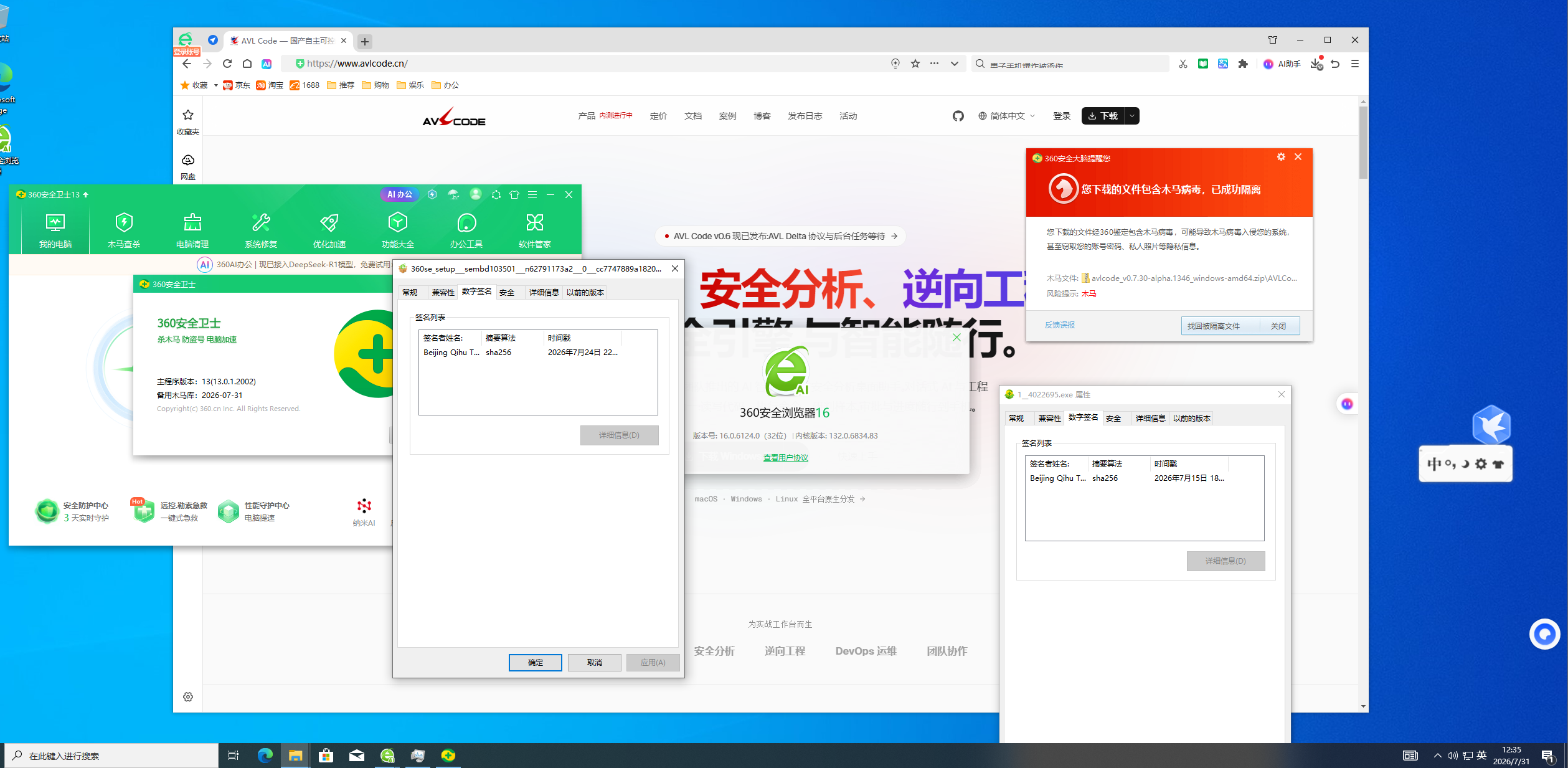Open File Explorer from taskbar
This screenshot has width=1568, height=768.
[x=295, y=756]
